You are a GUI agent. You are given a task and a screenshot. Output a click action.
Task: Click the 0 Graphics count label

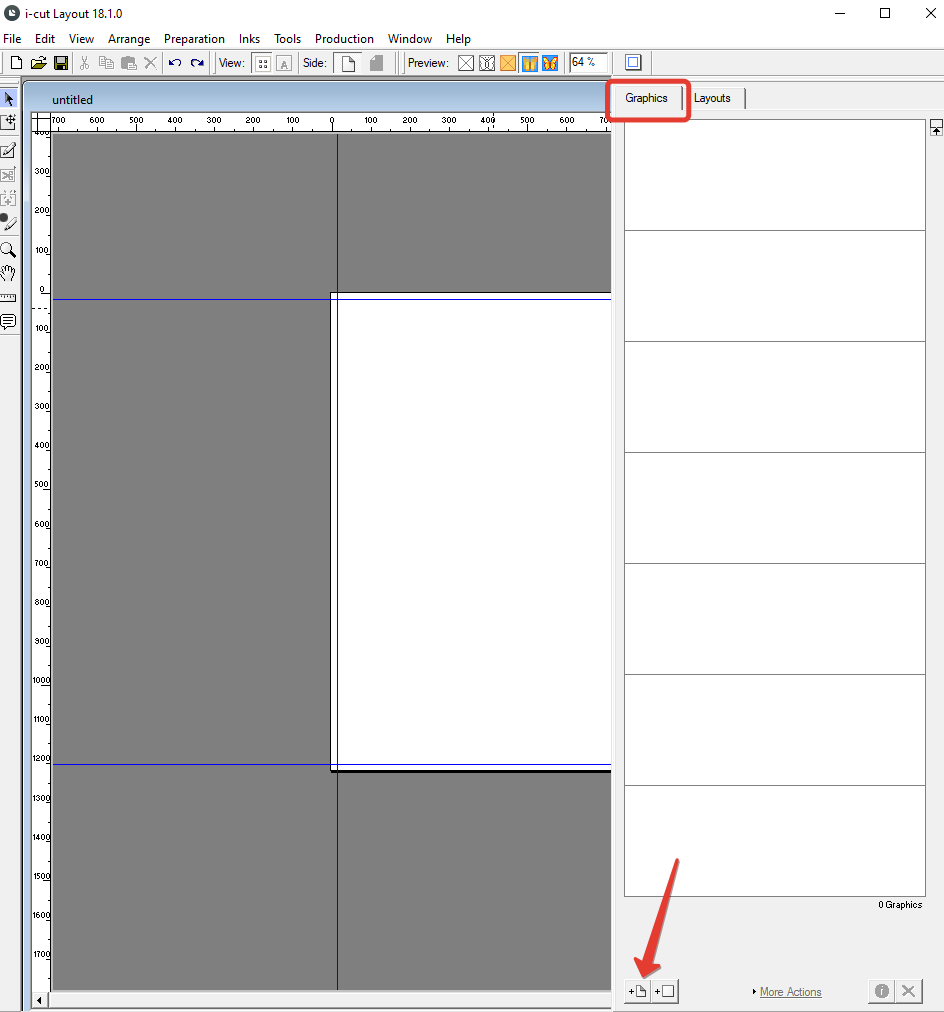[899, 905]
